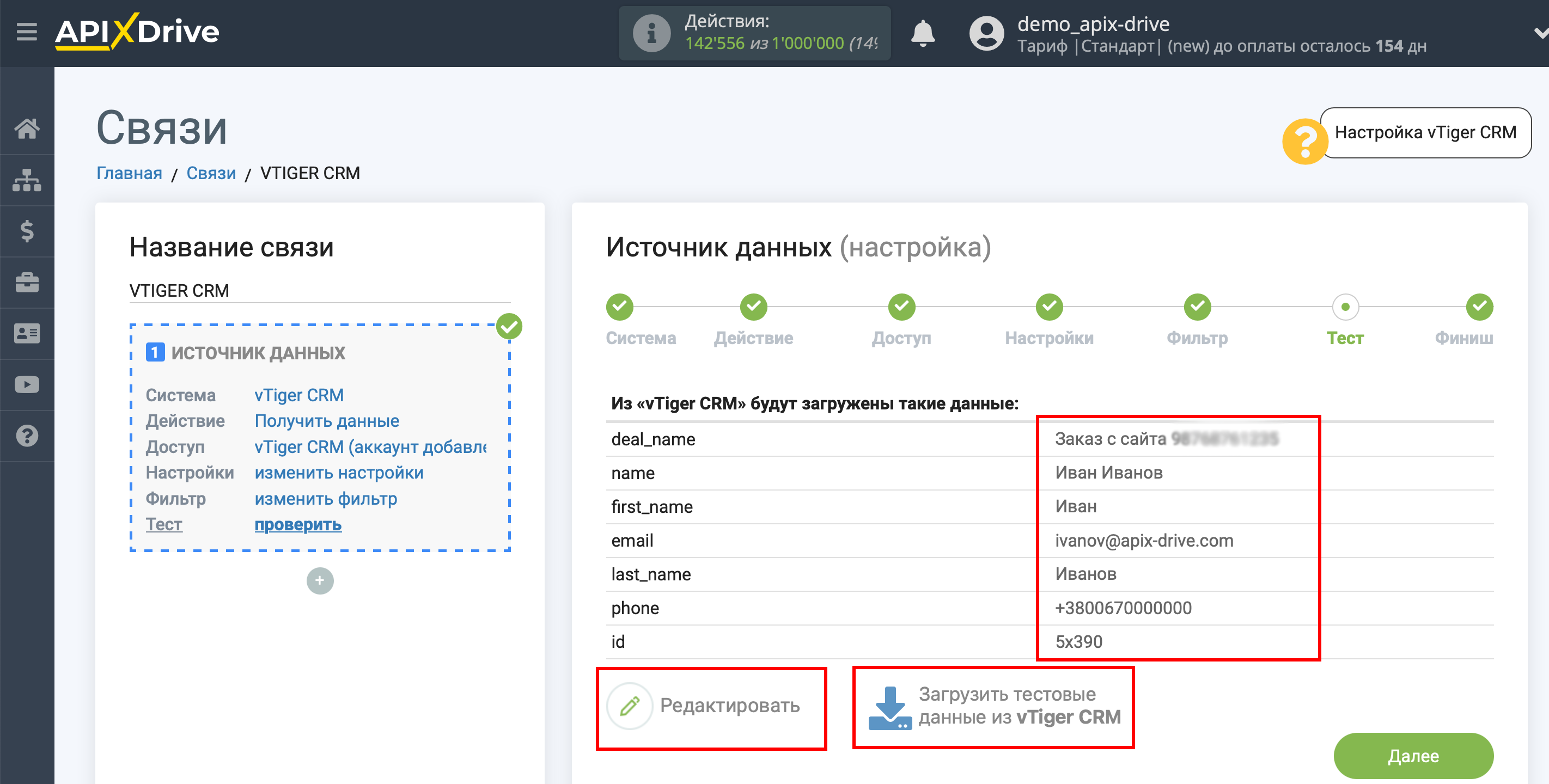Image resolution: width=1549 pixels, height=784 pixels.
Task: Click the user avatar icon
Action: (x=986, y=33)
